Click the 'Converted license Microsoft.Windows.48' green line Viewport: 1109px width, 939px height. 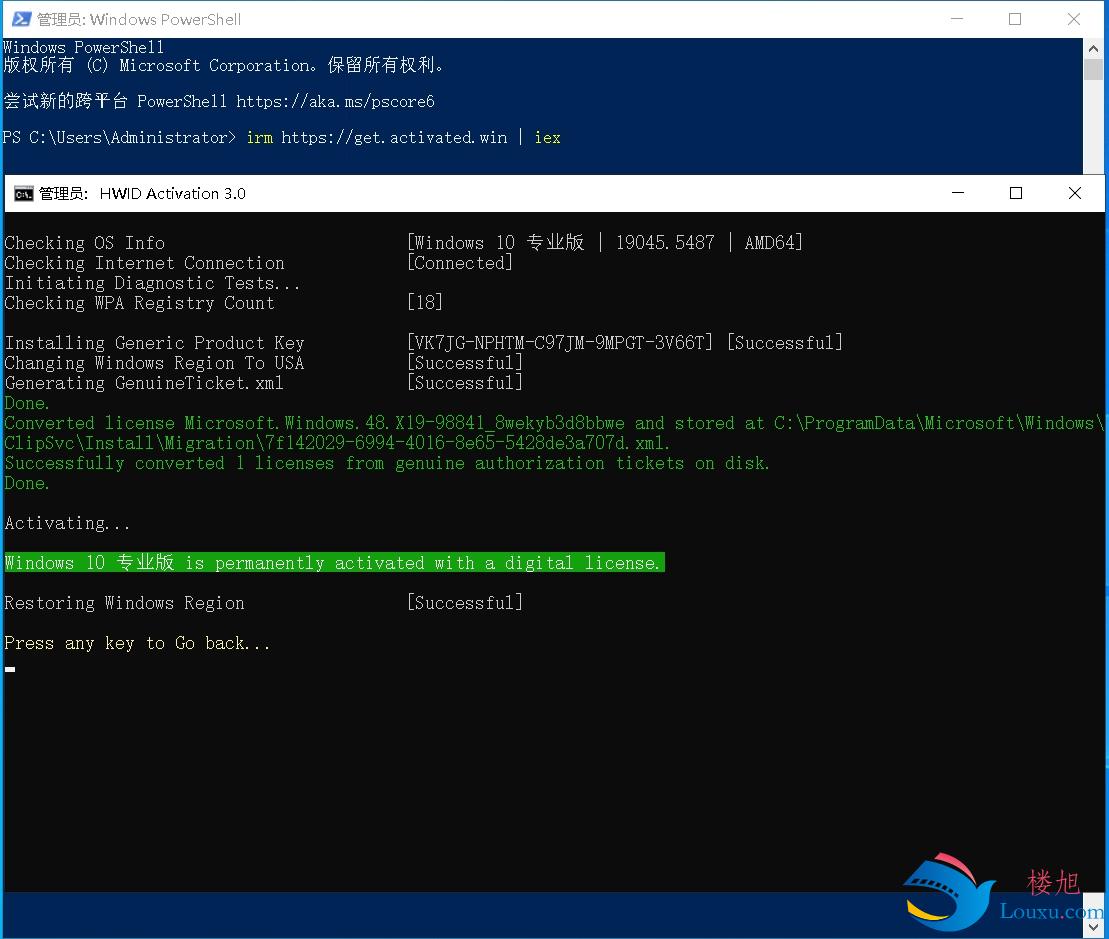click(x=554, y=423)
